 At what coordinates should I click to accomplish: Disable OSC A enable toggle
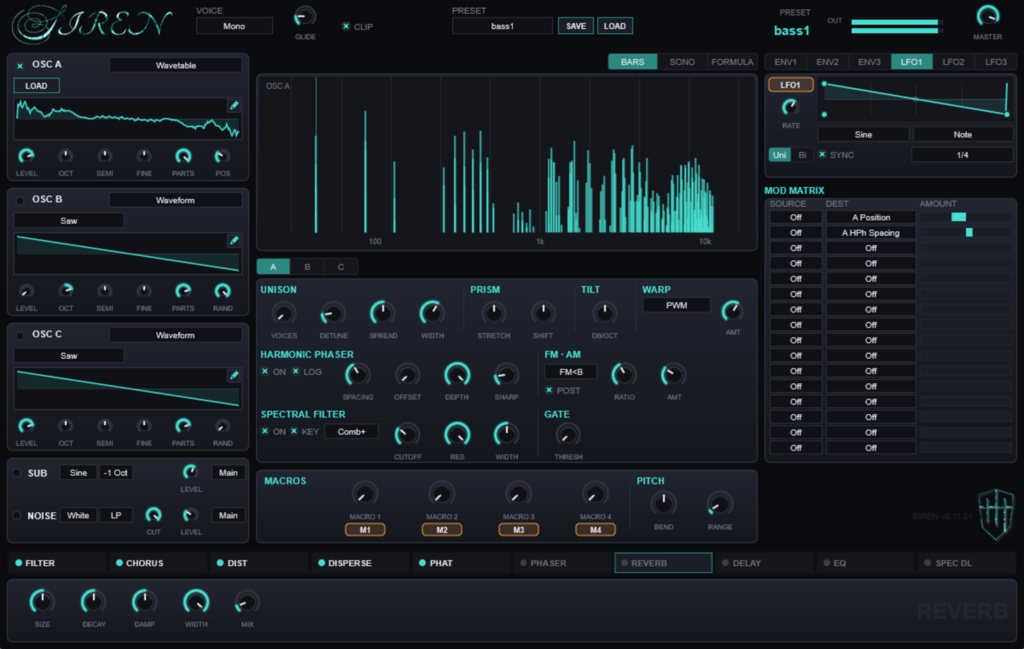point(20,65)
